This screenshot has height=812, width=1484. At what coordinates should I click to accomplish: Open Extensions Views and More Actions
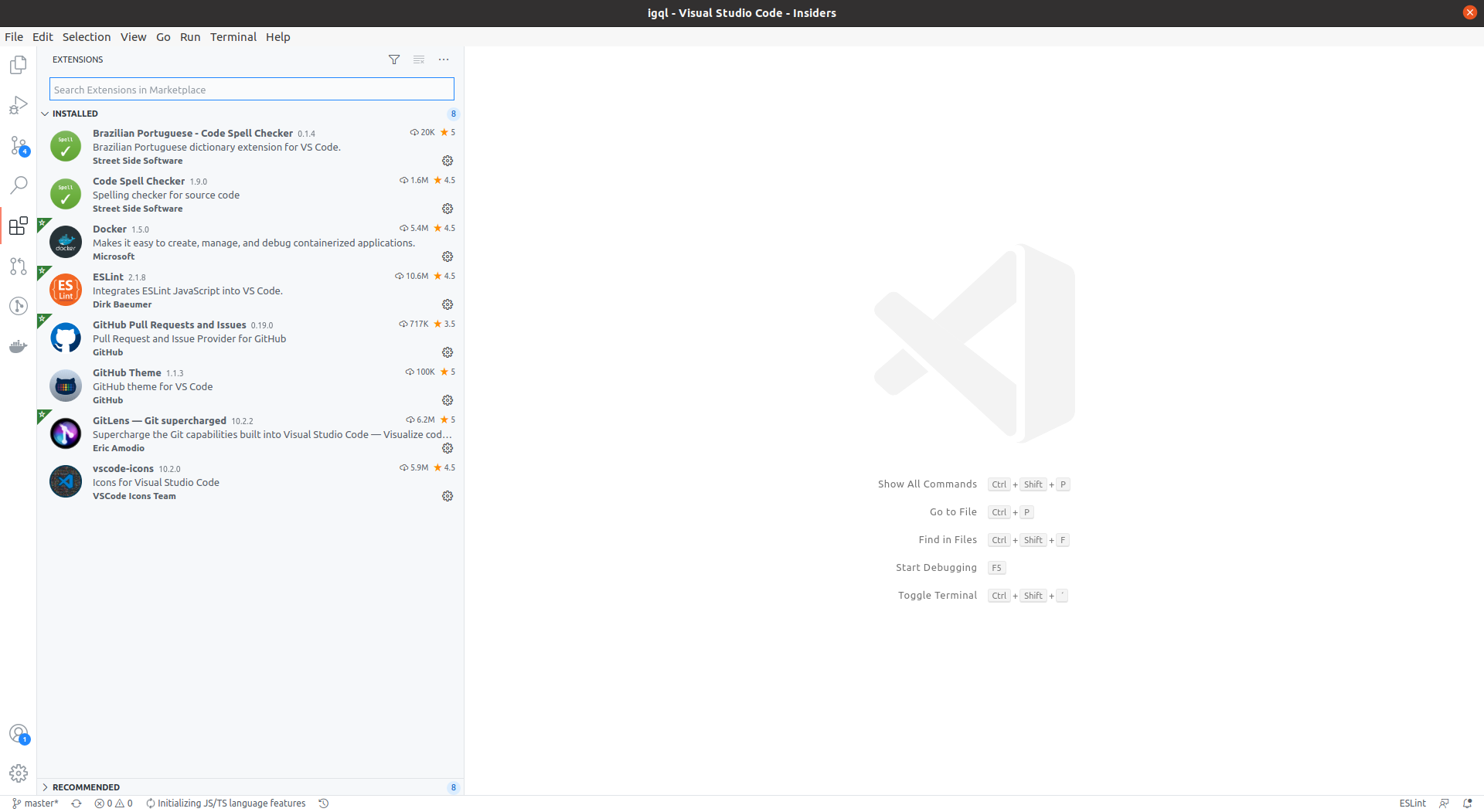pos(444,59)
